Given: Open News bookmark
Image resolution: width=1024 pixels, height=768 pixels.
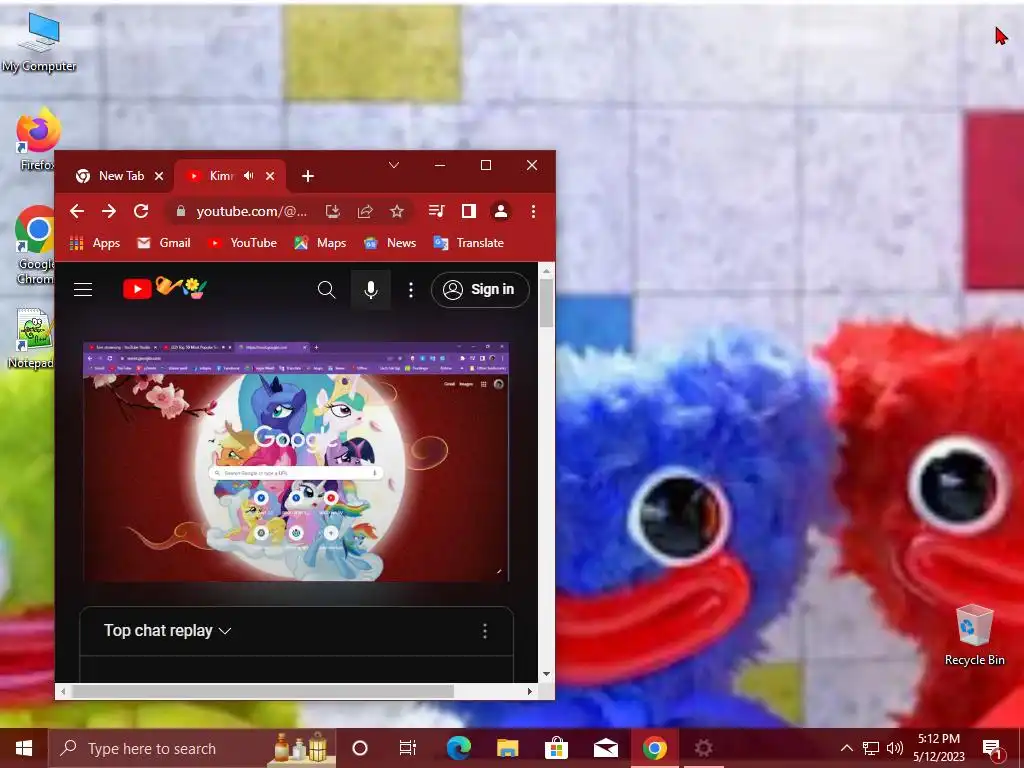Looking at the screenshot, I should coord(390,243).
